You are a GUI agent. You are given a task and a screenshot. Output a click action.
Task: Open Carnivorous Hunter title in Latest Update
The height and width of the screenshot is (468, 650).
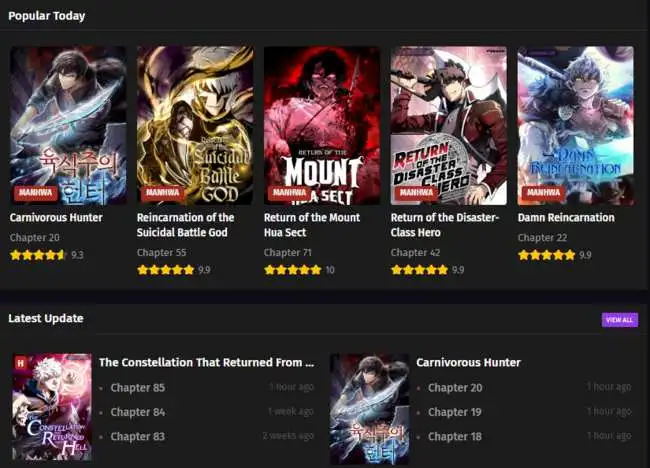click(468, 363)
